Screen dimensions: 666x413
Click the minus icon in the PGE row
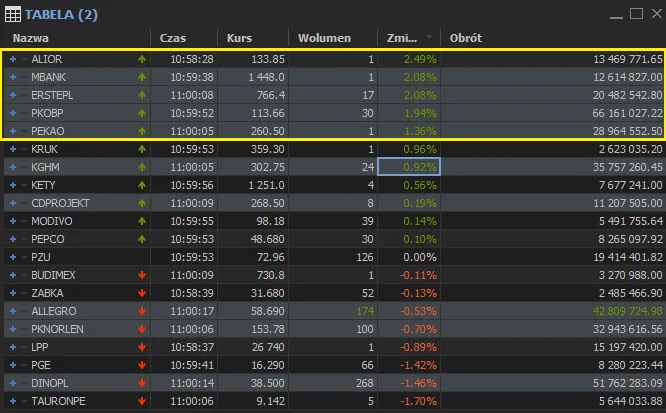pyautogui.click(x=24, y=365)
